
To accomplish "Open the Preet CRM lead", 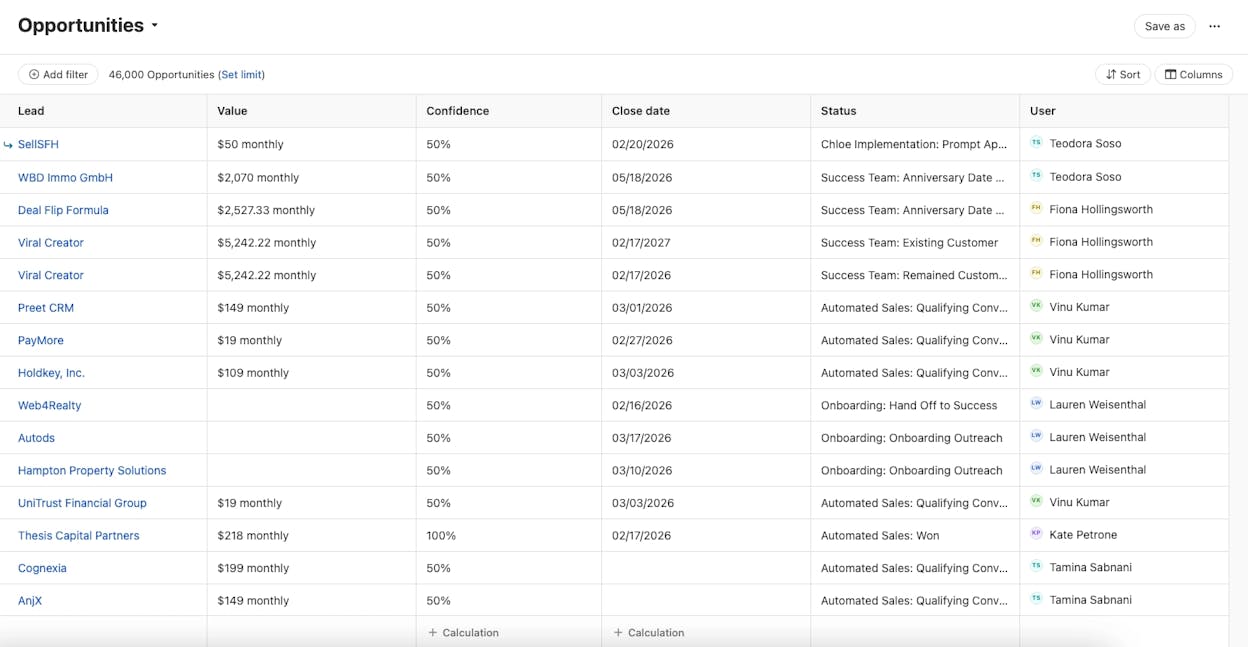I will tap(46, 308).
